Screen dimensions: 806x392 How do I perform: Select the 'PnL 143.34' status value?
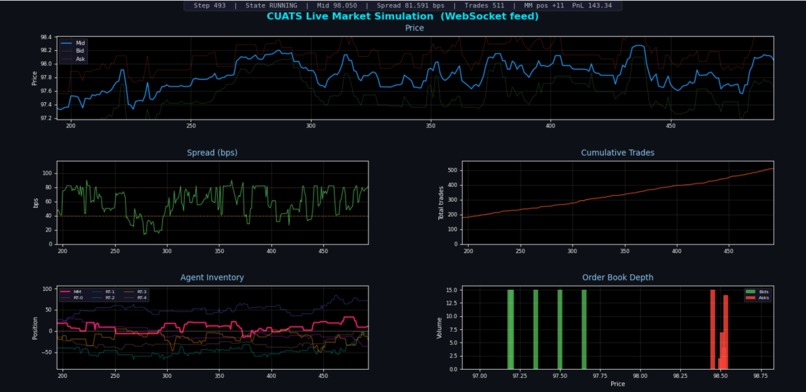click(592, 6)
